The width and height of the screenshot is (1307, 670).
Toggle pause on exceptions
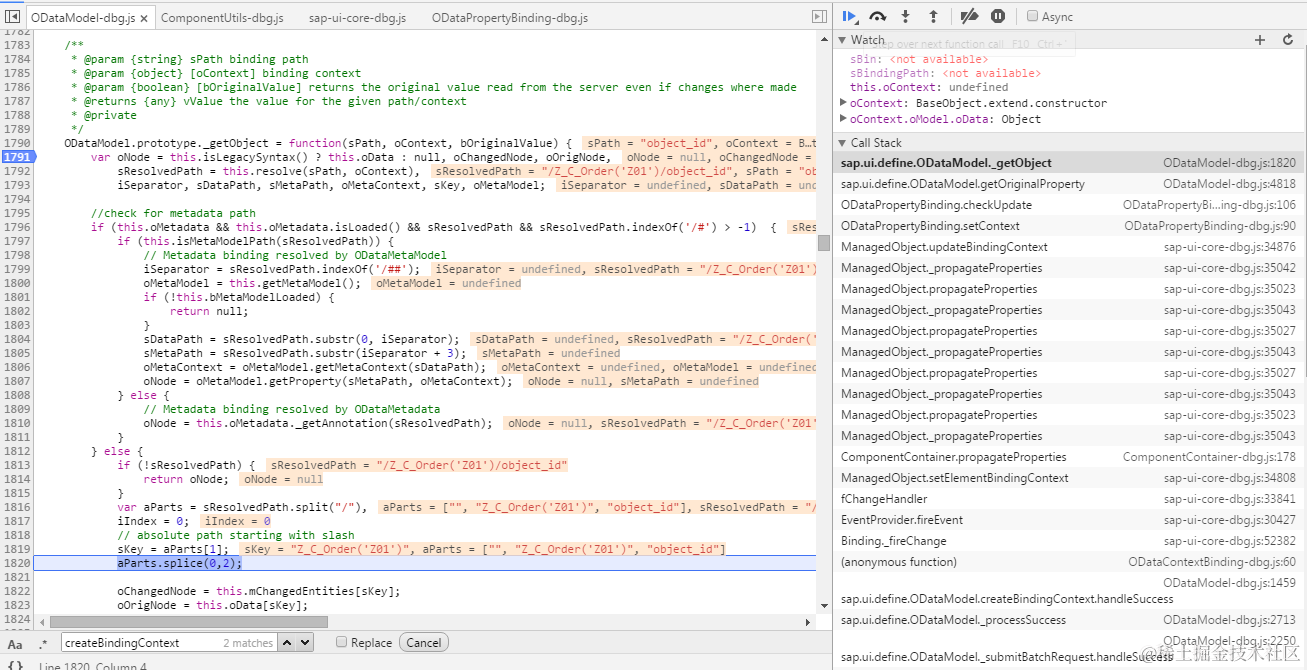[x=998, y=16]
